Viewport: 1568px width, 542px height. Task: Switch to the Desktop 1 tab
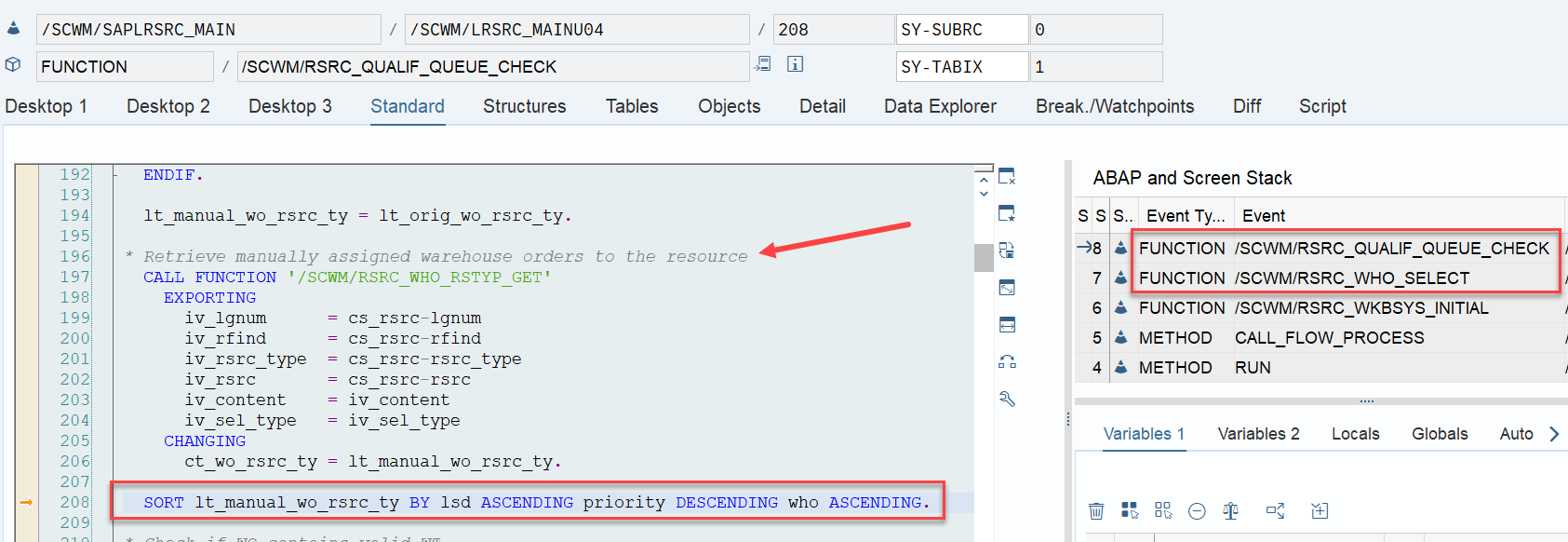click(46, 106)
